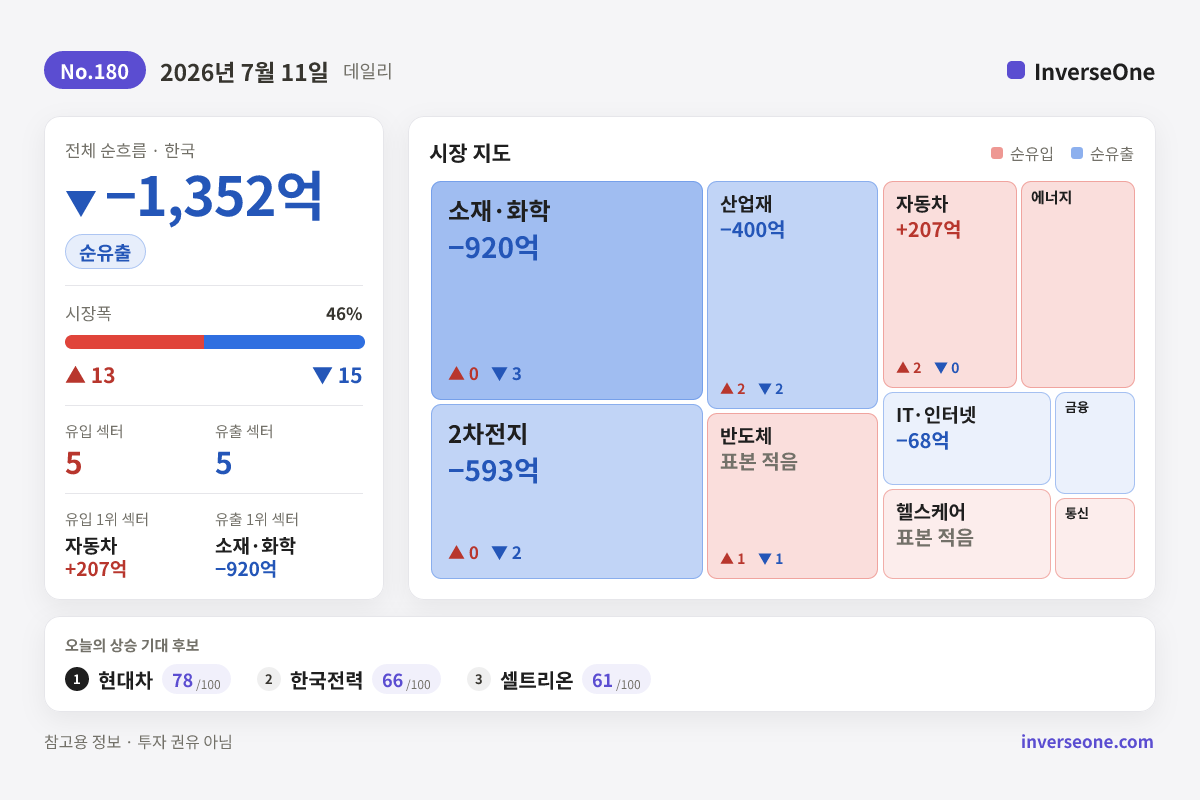Click the red up-triangle in 소재·화학 tile
The width and height of the screenshot is (1200, 800).
point(457,373)
